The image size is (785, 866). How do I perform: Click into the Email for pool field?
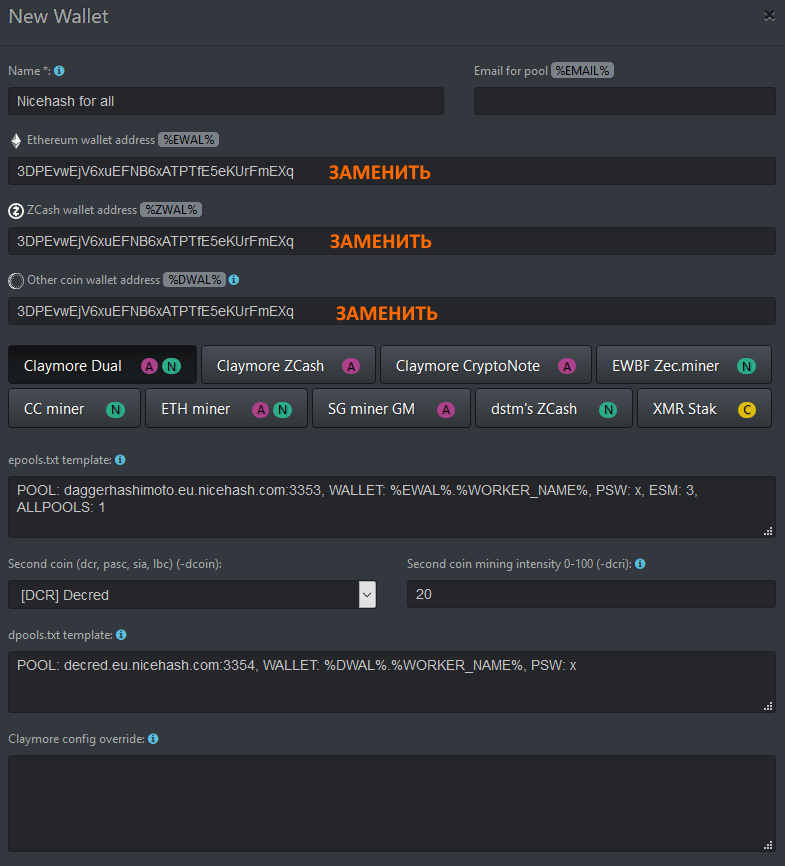click(x=624, y=101)
